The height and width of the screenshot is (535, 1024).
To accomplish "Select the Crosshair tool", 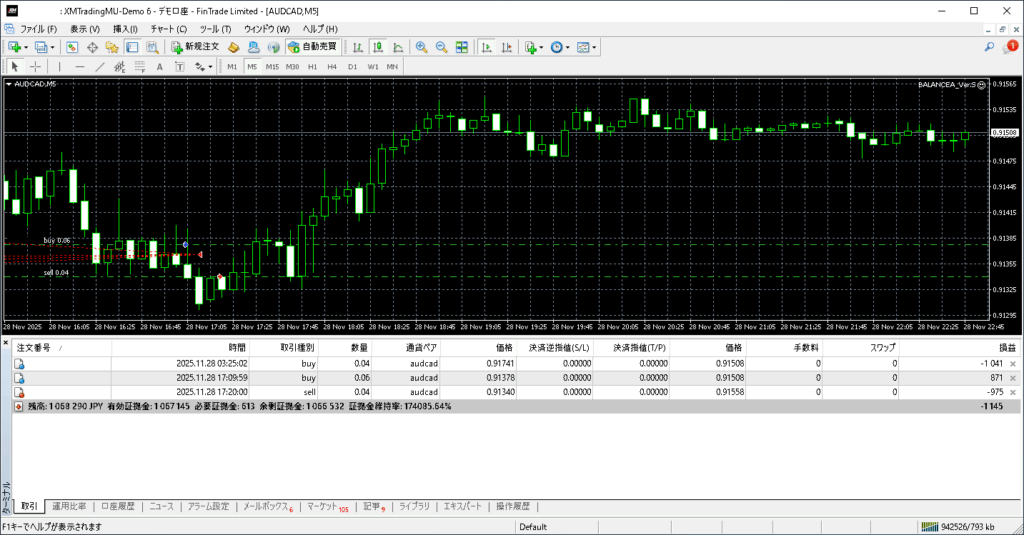I will (x=35, y=67).
